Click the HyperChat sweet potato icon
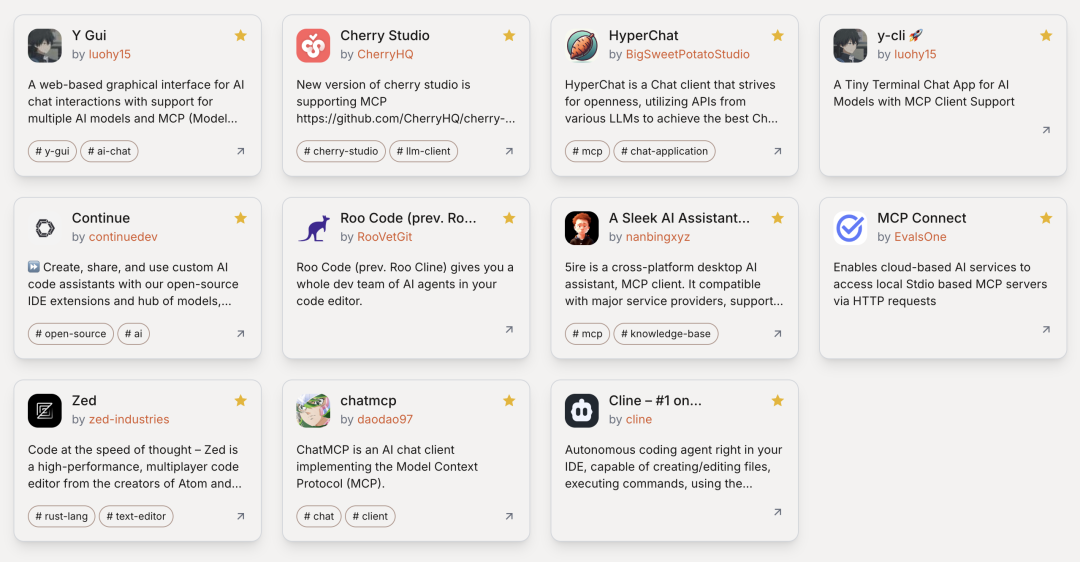This screenshot has width=1080, height=562. click(582, 45)
